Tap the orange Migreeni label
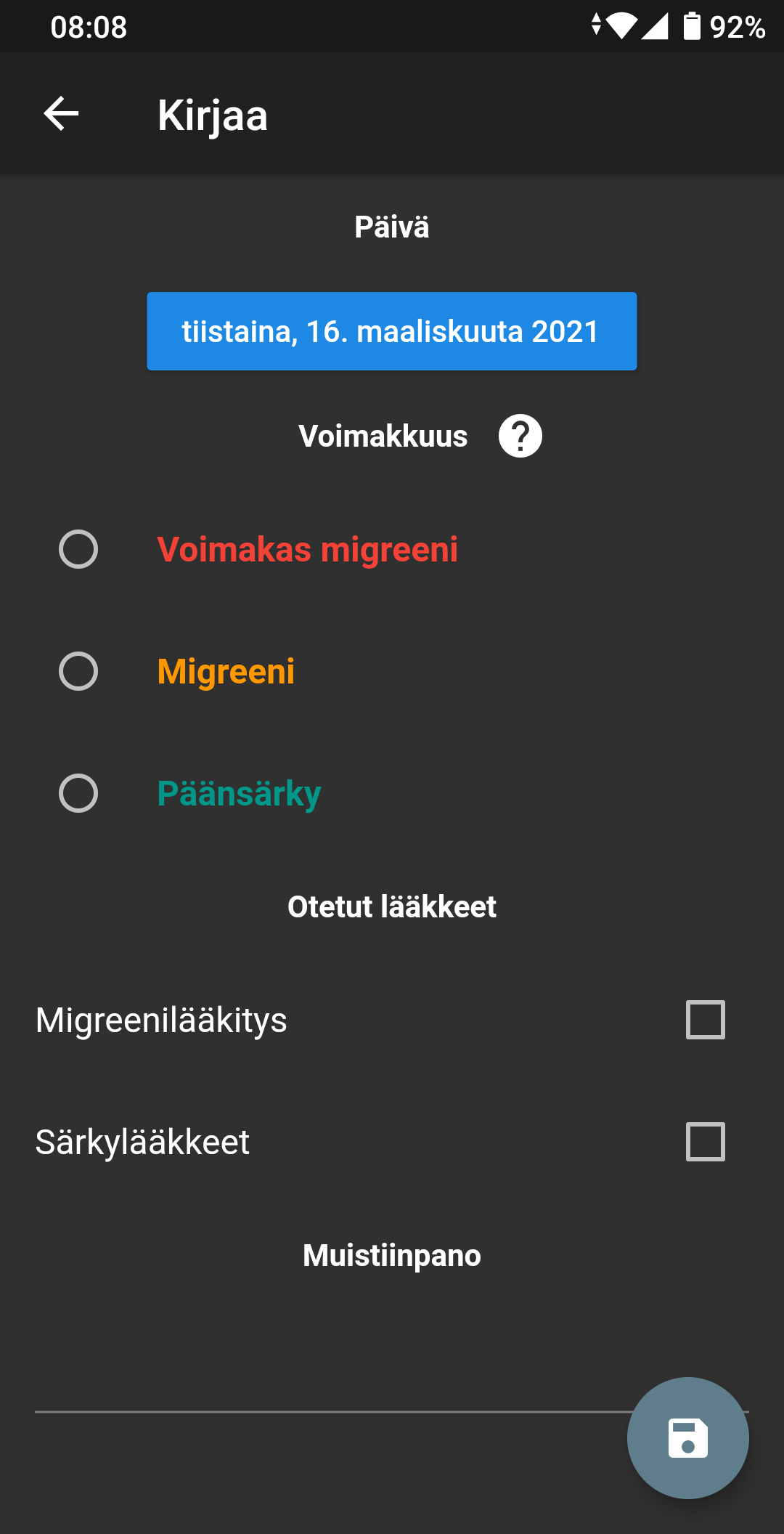Screen dimensions: 784x1534 pyautogui.click(x=226, y=671)
